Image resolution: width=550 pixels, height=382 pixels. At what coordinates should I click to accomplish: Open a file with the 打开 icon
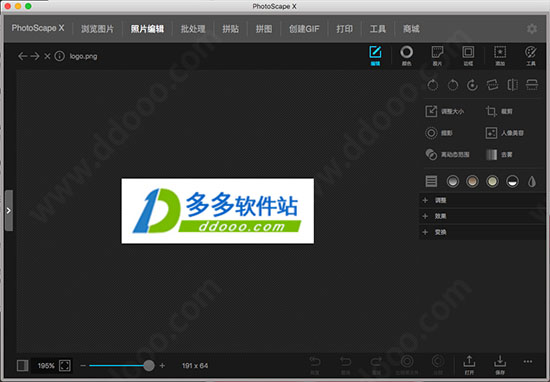point(469,365)
